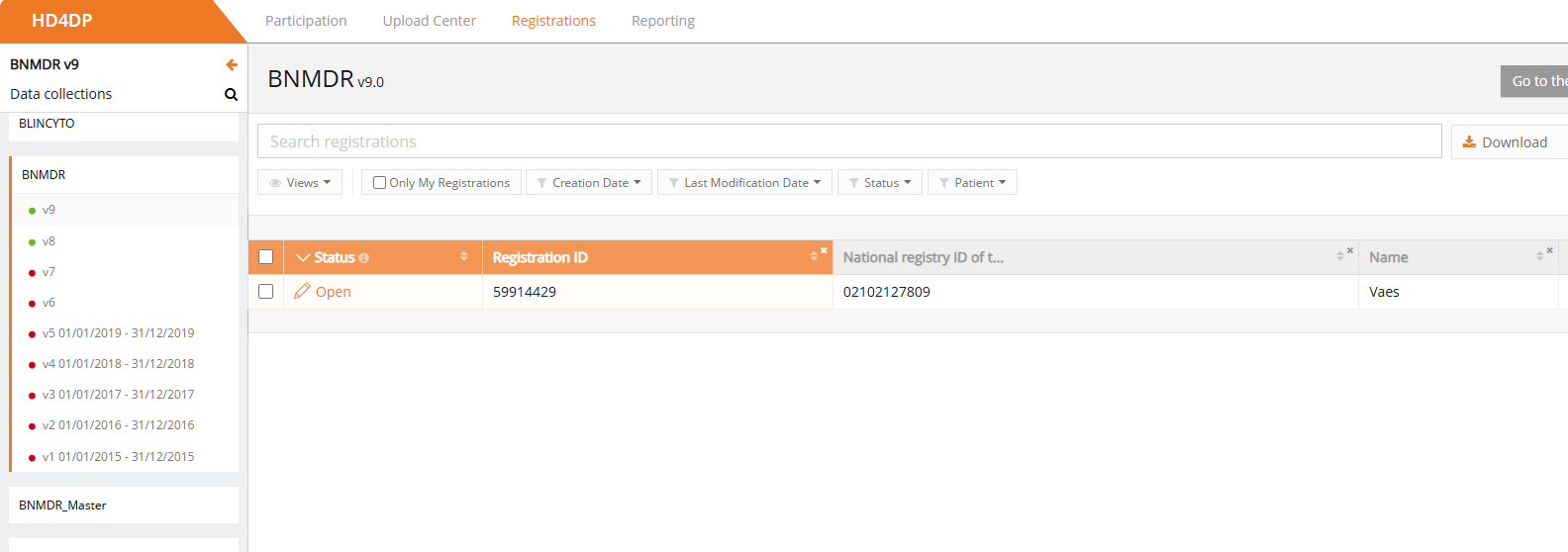Select the checkbox for registration 59914429
This screenshot has width=1568, height=552.
[x=265, y=292]
